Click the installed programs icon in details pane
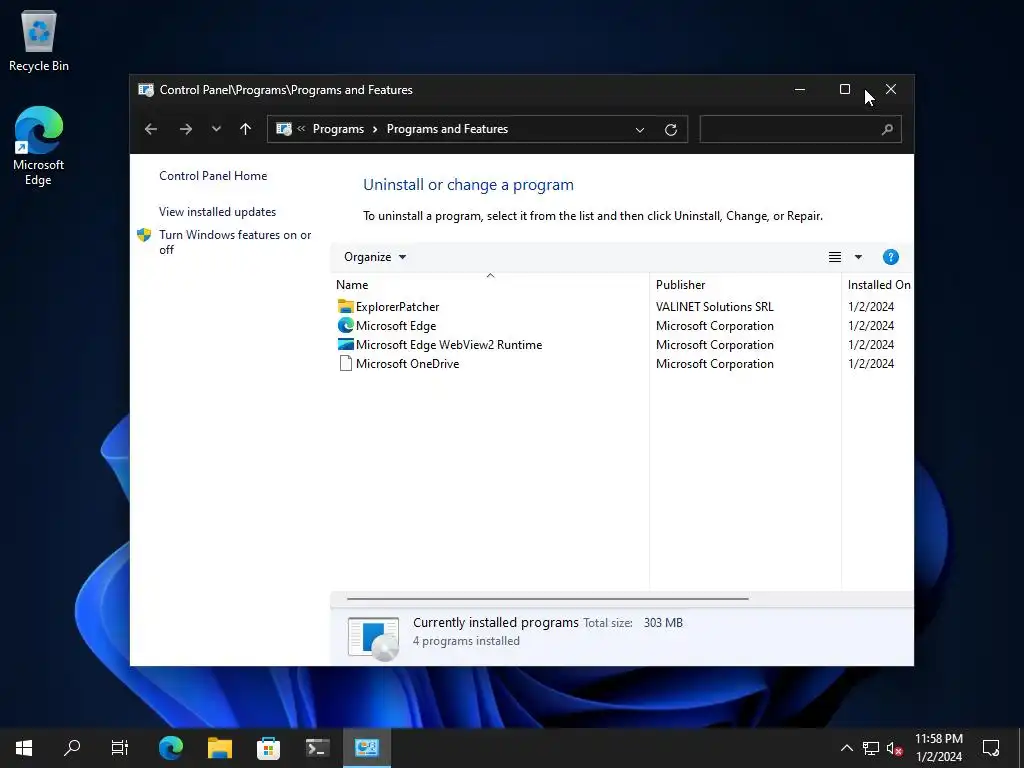The height and width of the screenshot is (768, 1024). point(374,637)
